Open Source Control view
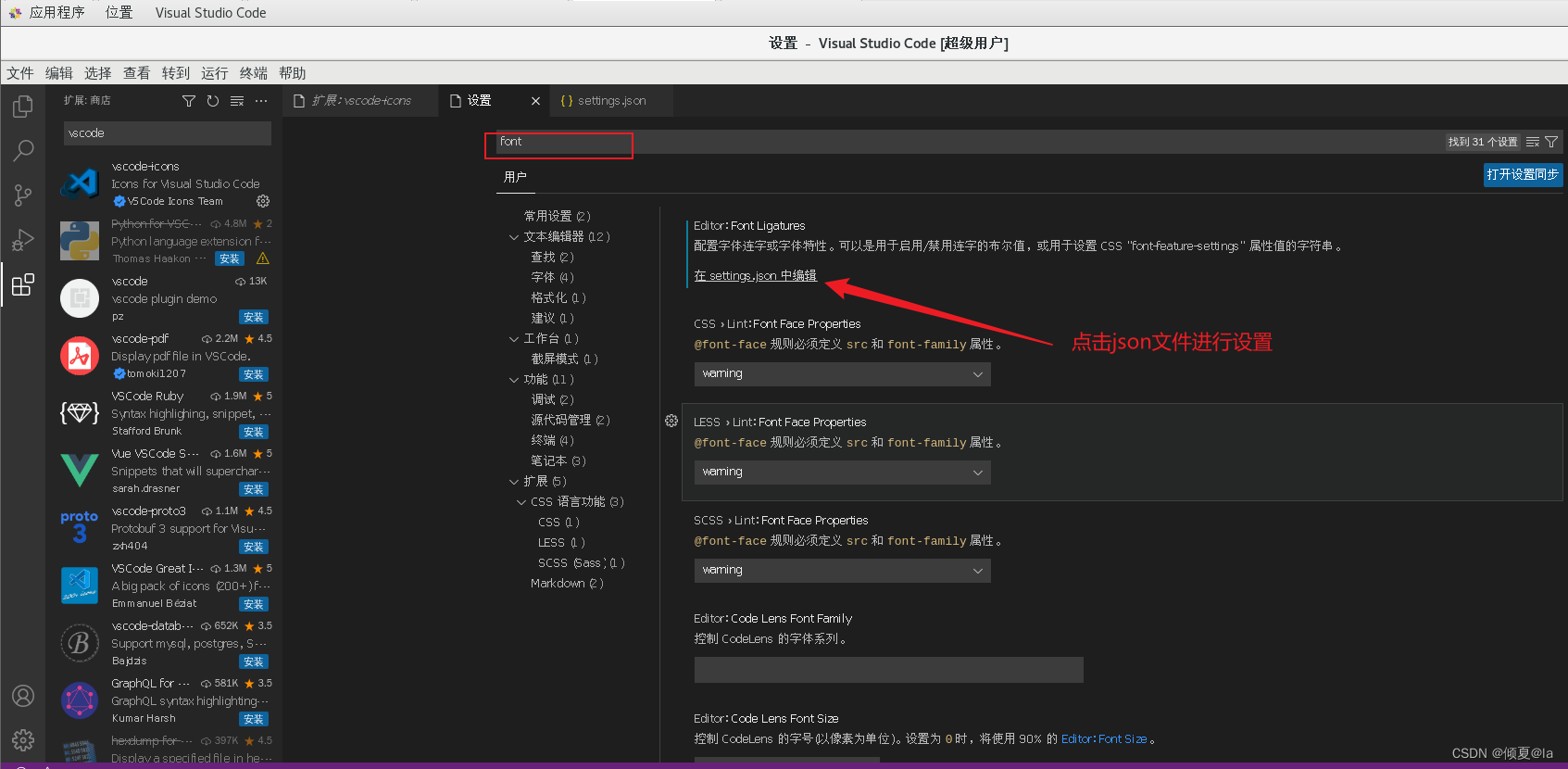Image resolution: width=1568 pixels, height=769 pixels. 23,195
